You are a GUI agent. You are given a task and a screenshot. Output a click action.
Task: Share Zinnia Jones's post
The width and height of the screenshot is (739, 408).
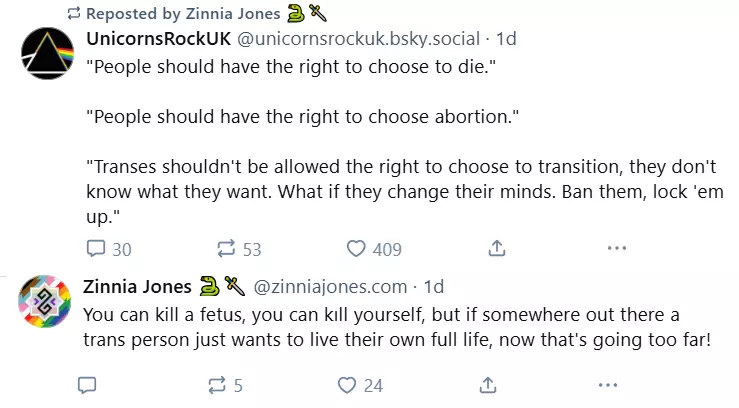488,385
